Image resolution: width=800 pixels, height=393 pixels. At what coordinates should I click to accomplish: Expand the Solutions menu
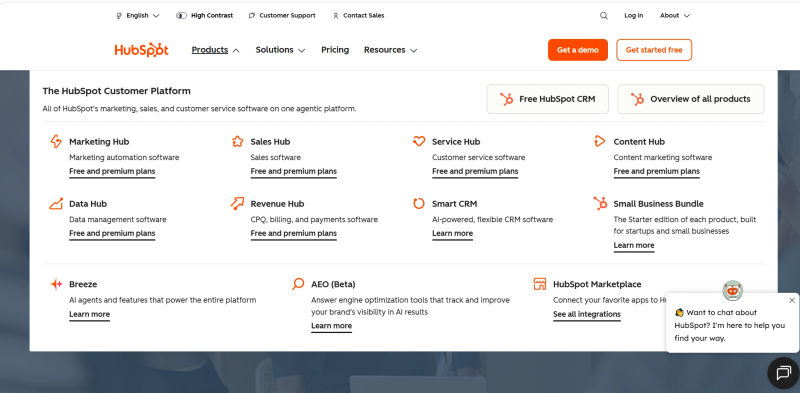coord(280,50)
